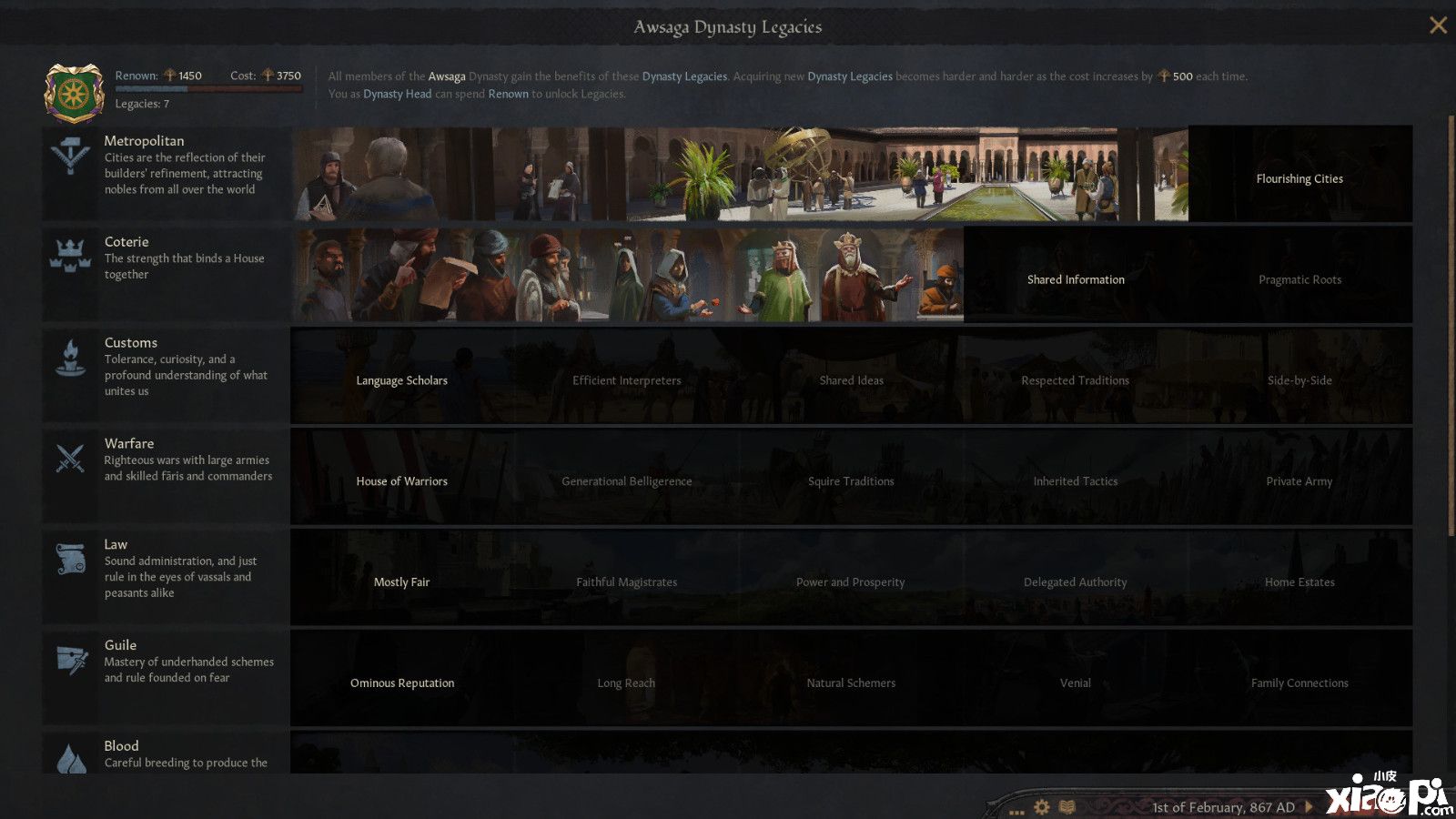Image resolution: width=1456 pixels, height=819 pixels.
Task: Click the legacies list vertical scrollbar
Action: (x=1451, y=326)
